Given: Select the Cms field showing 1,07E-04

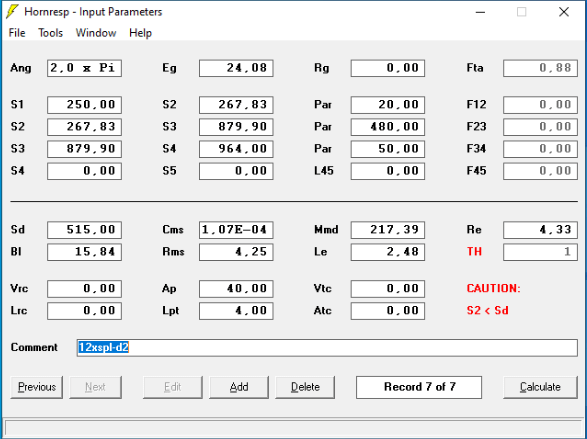Looking at the screenshot, I should [x=236, y=230].
